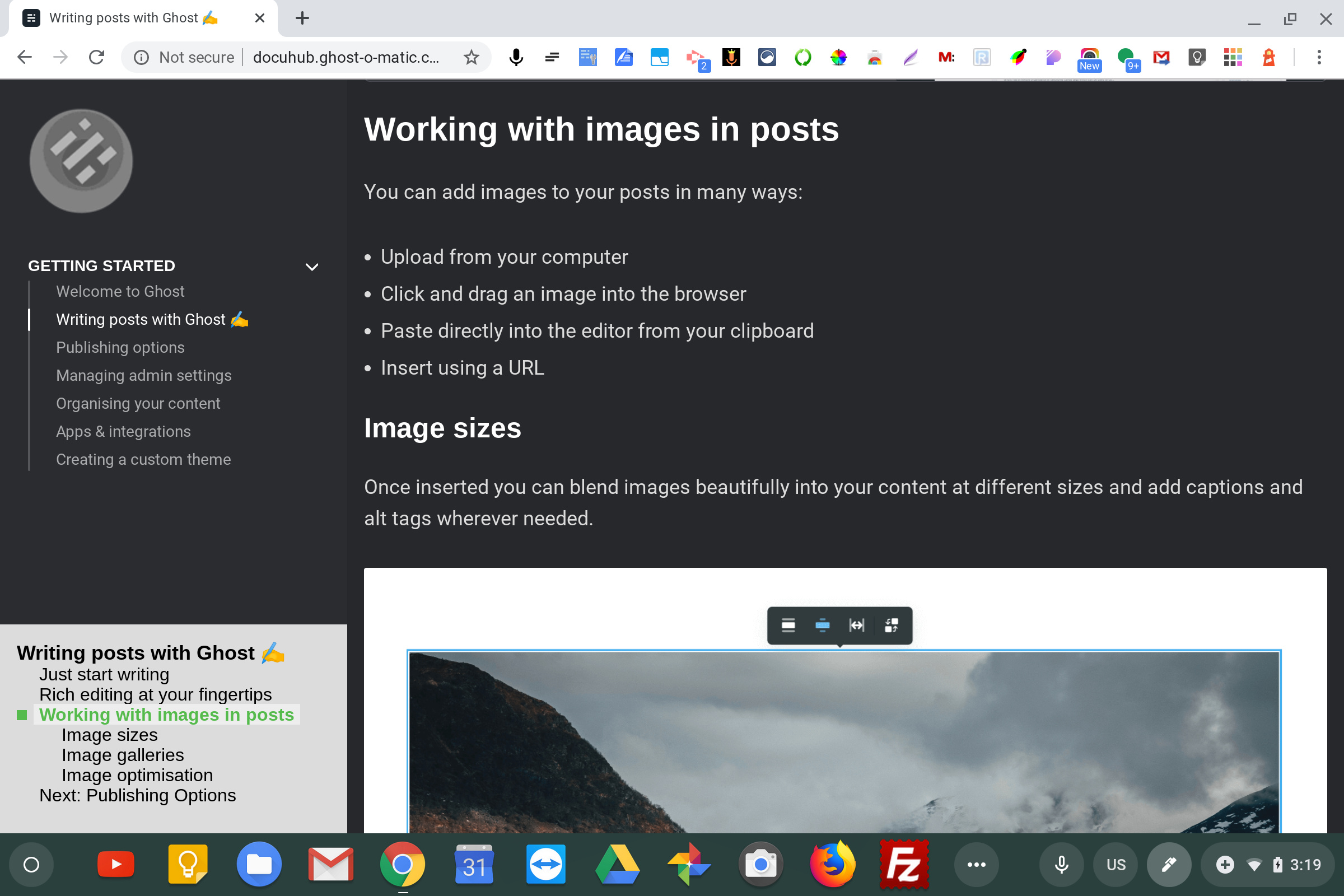Image resolution: width=1344 pixels, height=896 pixels.
Task: Open a new browser tab
Action: 302,18
